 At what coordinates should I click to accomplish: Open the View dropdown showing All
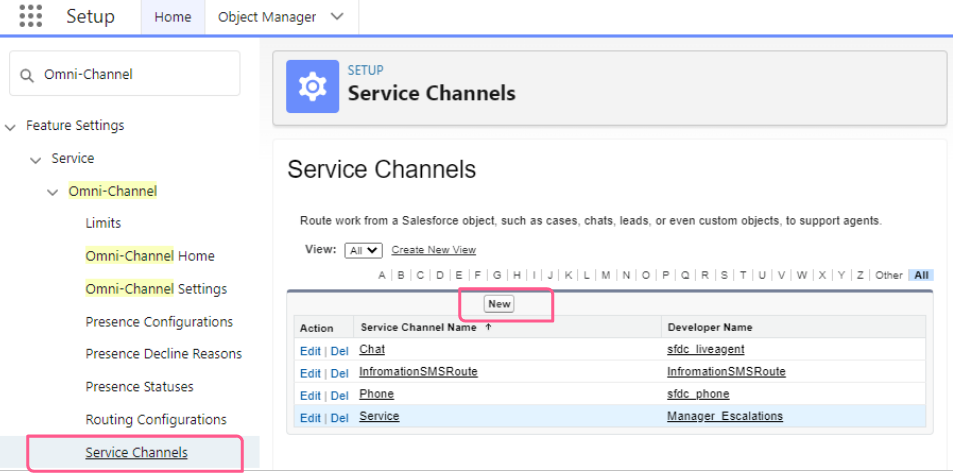pos(362,250)
